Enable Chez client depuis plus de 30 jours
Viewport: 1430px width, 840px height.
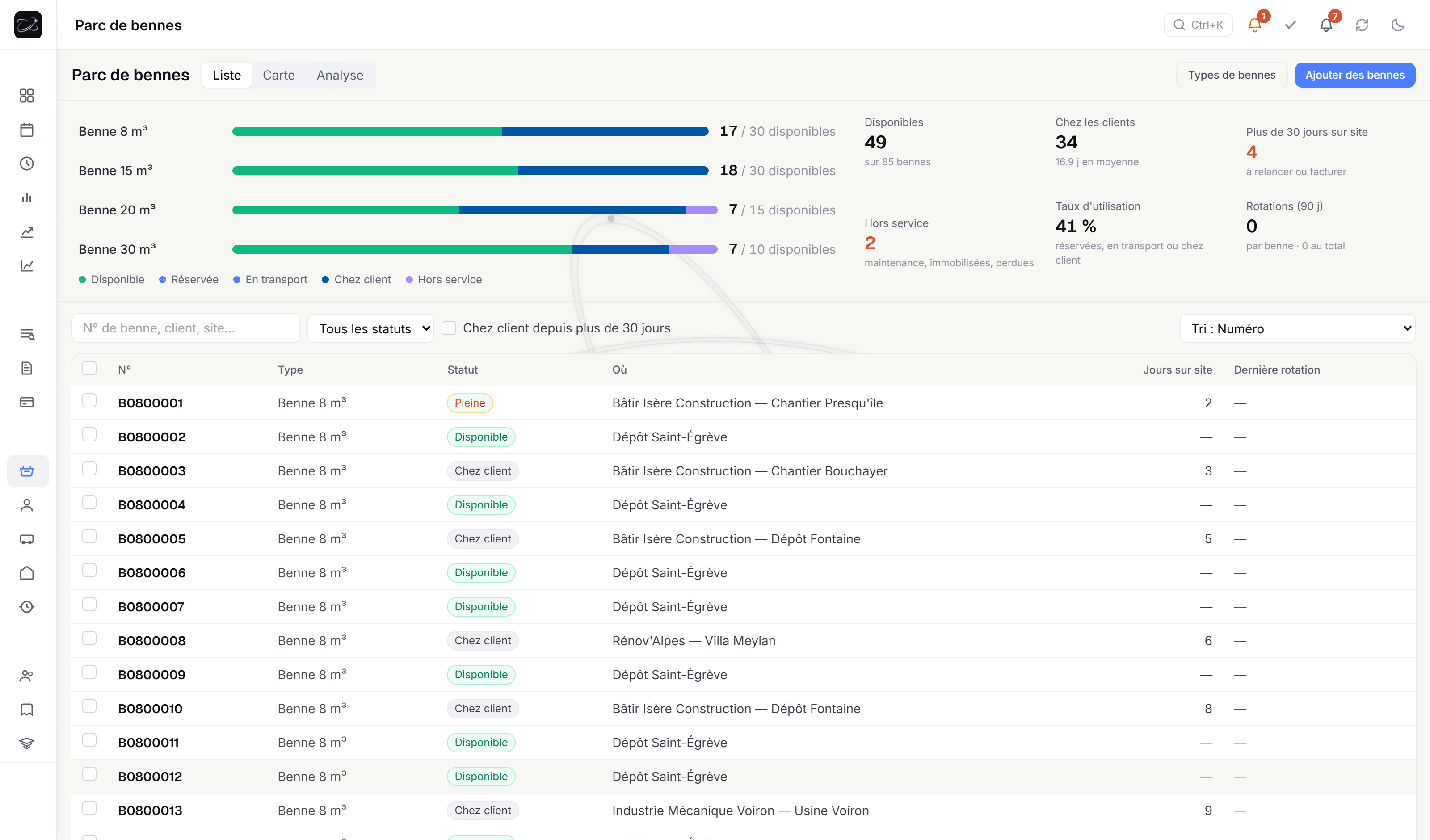(x=448, y=328)
